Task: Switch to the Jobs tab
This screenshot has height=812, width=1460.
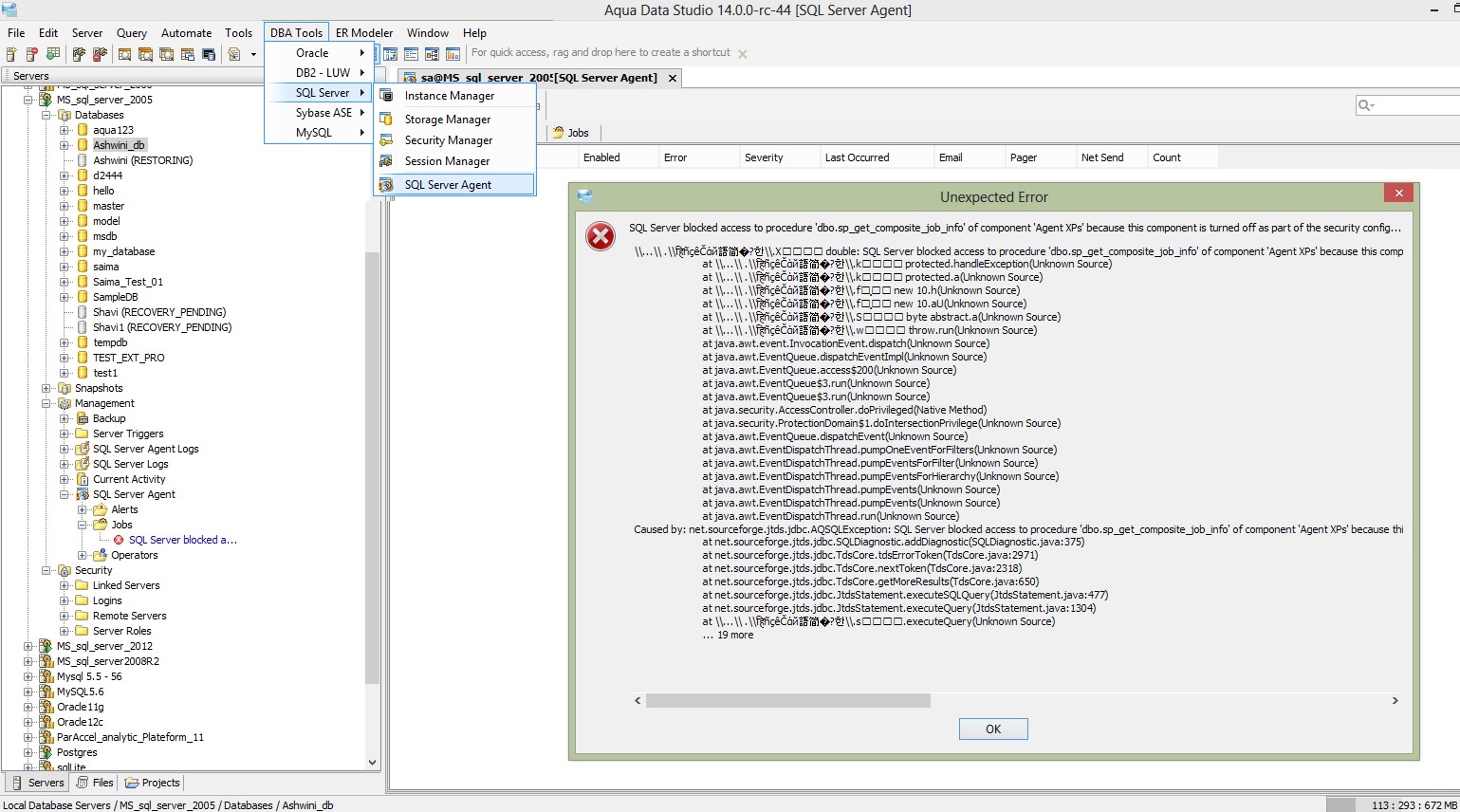Action: pos(571,133)
